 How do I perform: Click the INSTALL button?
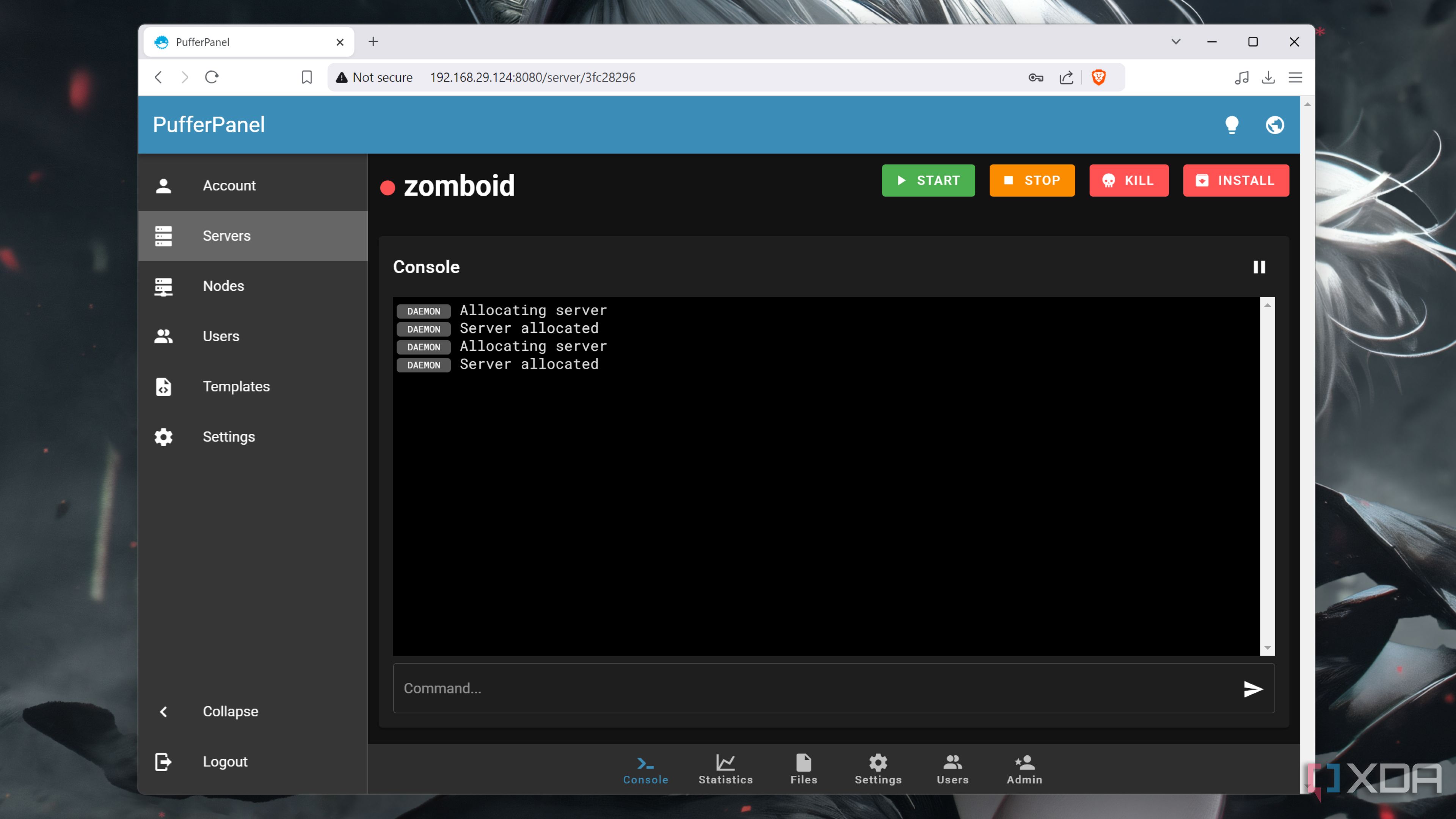[x=1236, y=180]
